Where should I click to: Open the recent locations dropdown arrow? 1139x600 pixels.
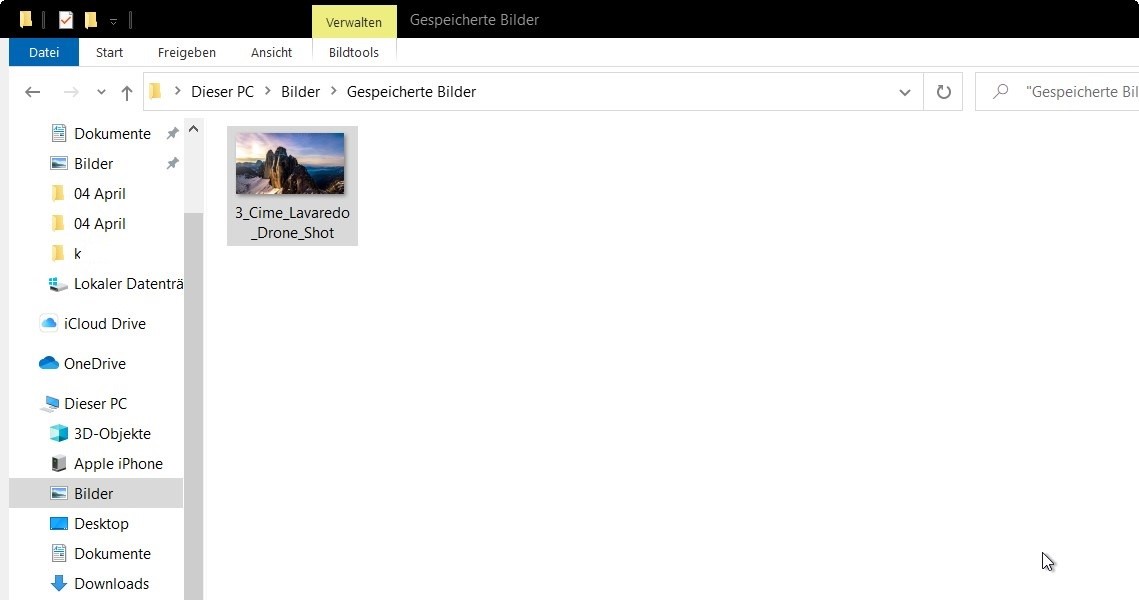pos(101,92)
